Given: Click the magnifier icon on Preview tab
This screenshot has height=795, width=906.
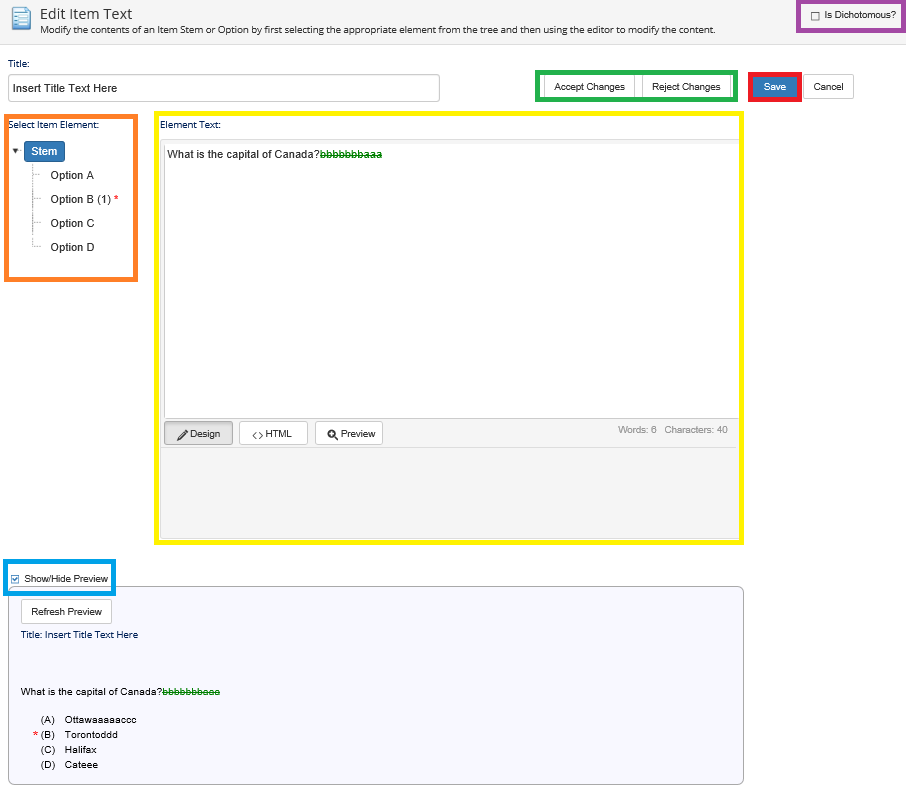Looking at the screenshot, I should [x=332, y=434].
